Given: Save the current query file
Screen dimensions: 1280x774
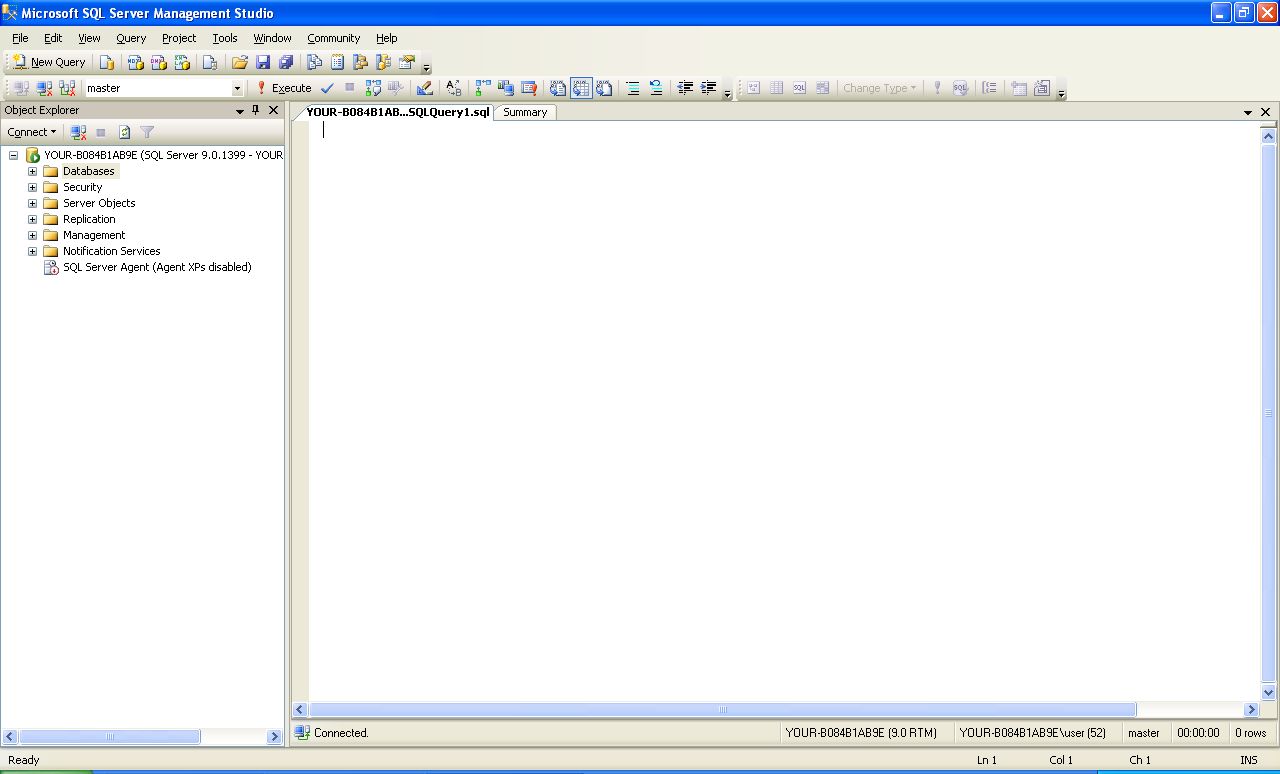Looking at the screenshot, I should pos(263,62).
